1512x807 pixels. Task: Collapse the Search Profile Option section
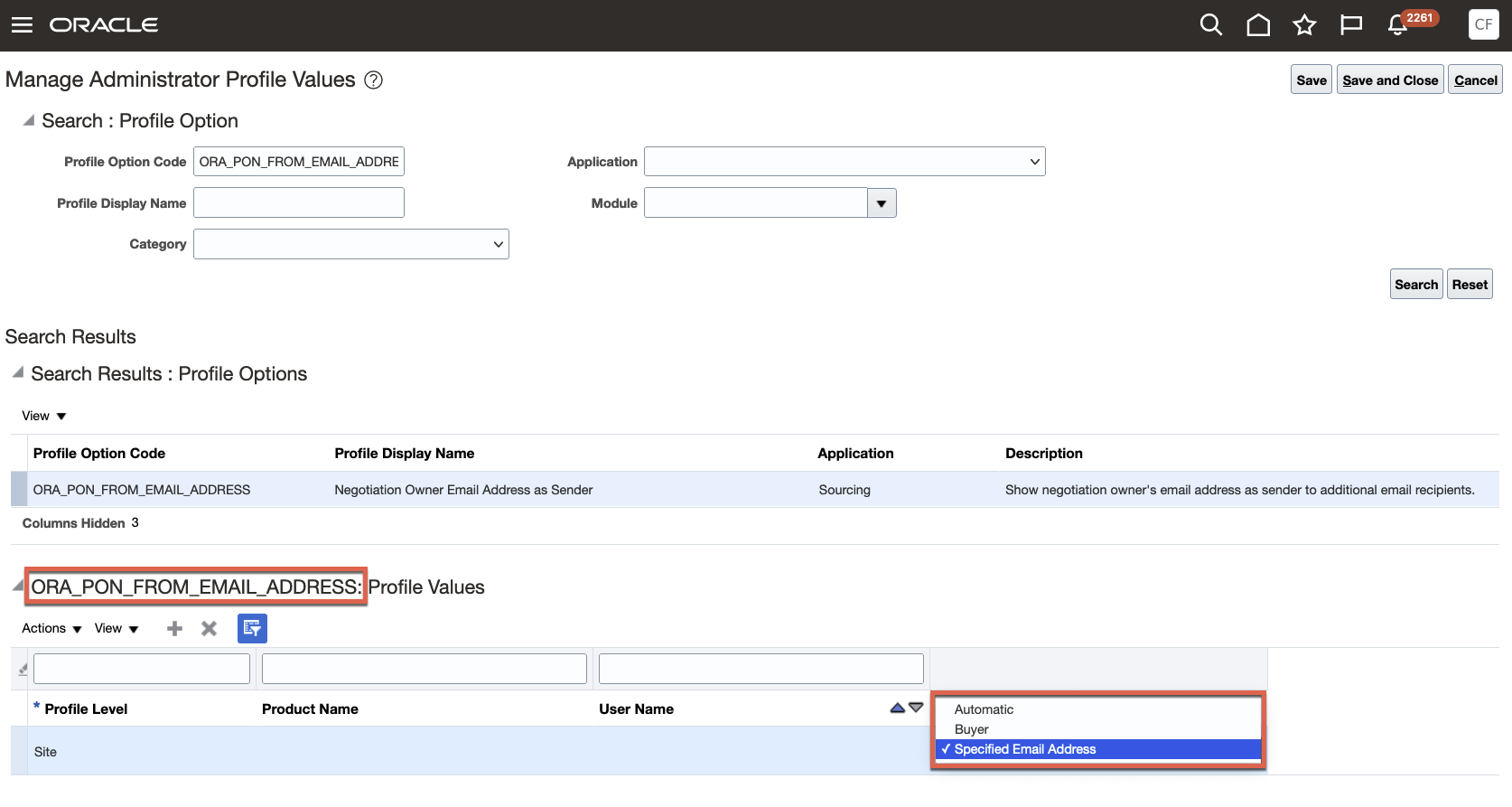coord(29,120)
